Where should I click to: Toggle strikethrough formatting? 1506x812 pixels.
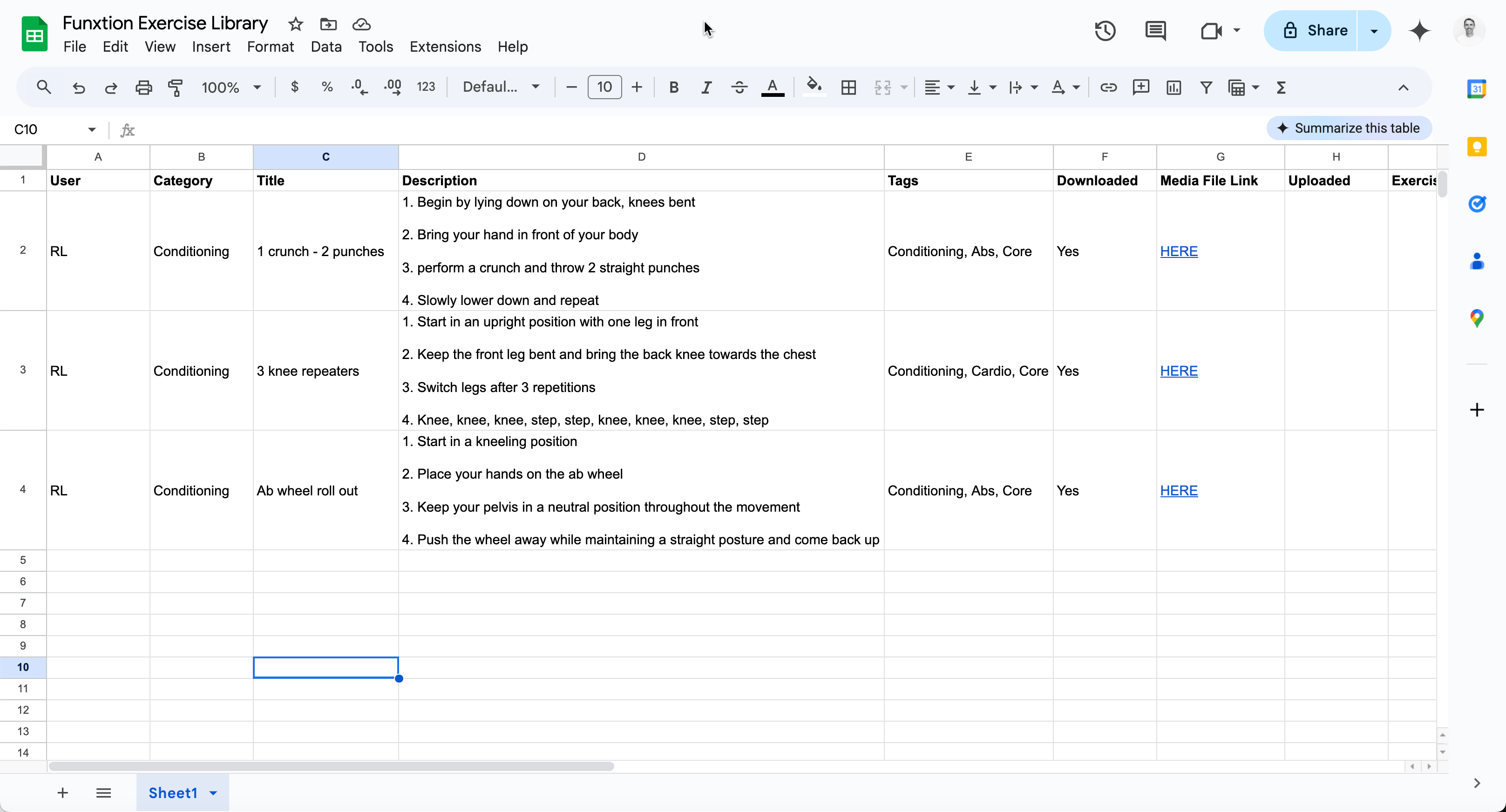pyautogui.click(x=739, y=88)
